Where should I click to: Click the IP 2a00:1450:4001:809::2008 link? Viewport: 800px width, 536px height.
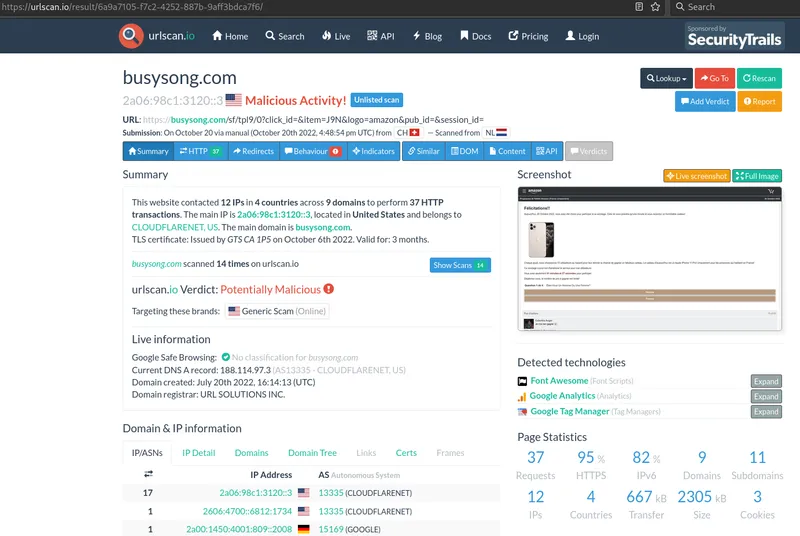(239, 529)
